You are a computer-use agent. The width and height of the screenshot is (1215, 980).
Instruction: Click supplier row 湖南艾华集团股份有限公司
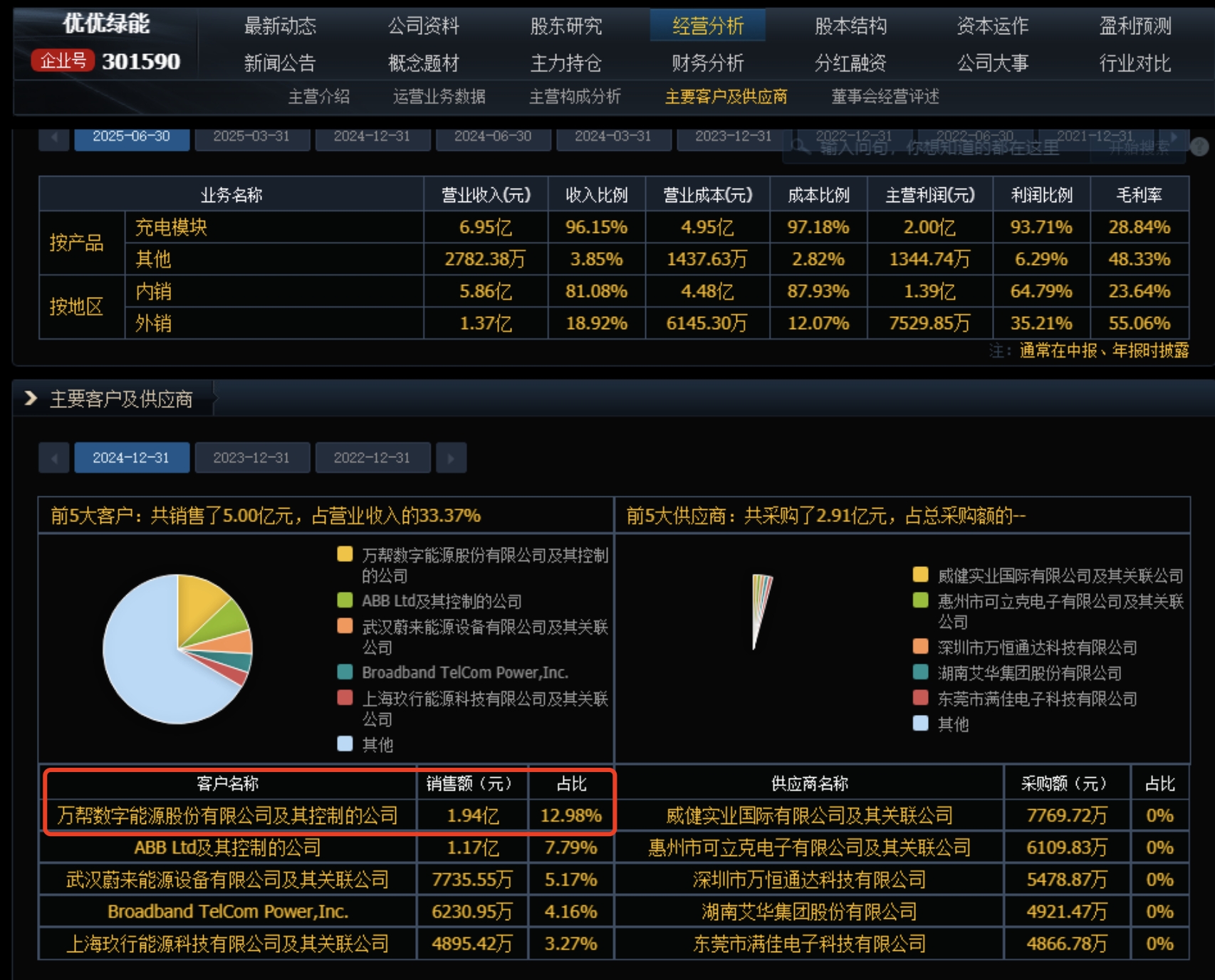810,912
